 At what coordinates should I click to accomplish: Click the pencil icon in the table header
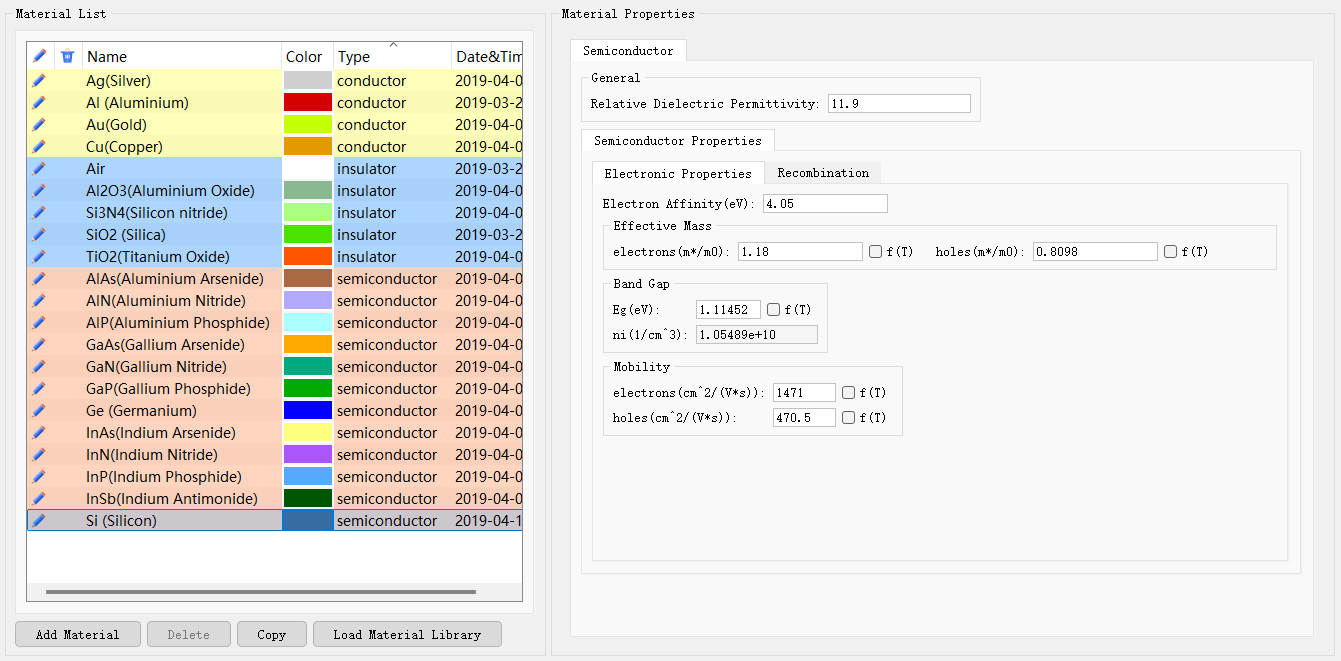[39, 56]
